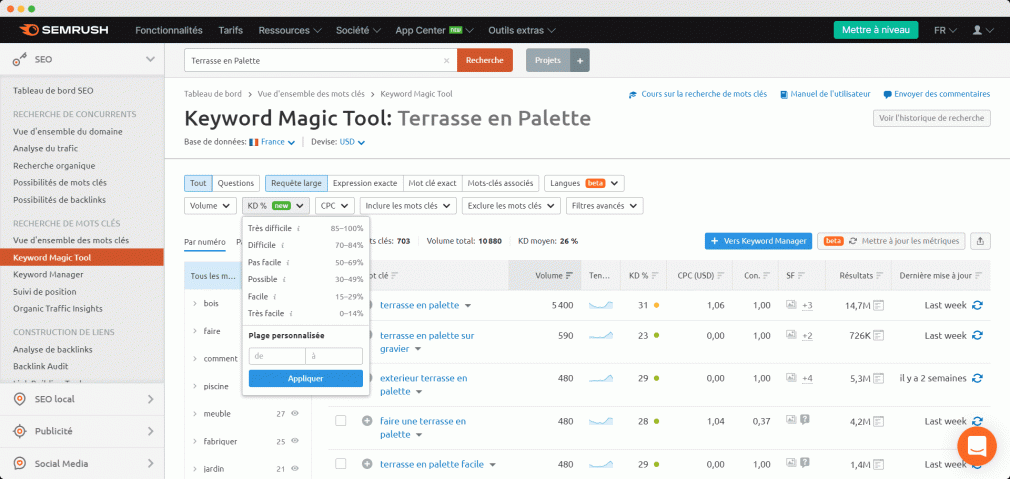Toggle eye icon for the fabriquer group
This screenshot has width=1010, height=479.
pos(295,441)
